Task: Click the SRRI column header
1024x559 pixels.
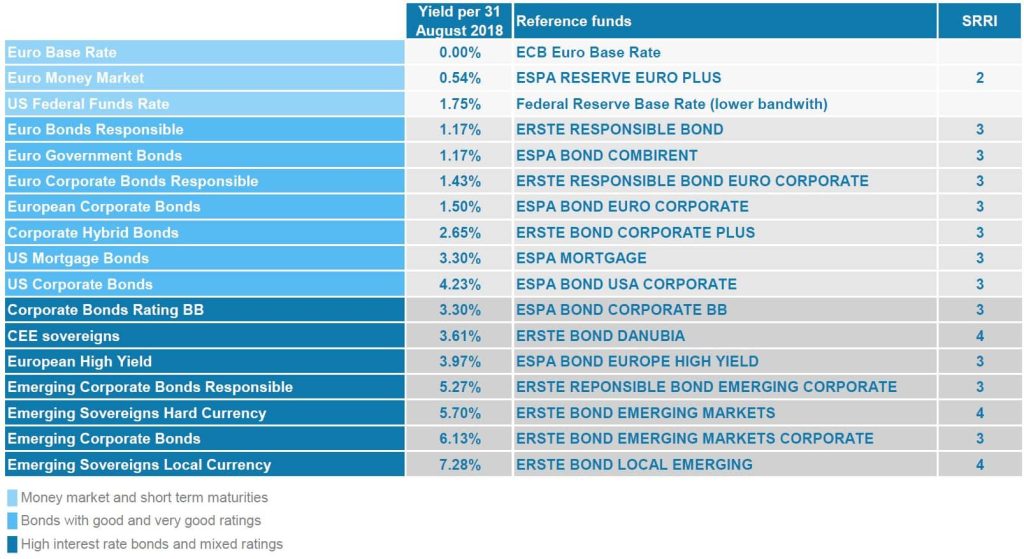Action: (979, 21)
